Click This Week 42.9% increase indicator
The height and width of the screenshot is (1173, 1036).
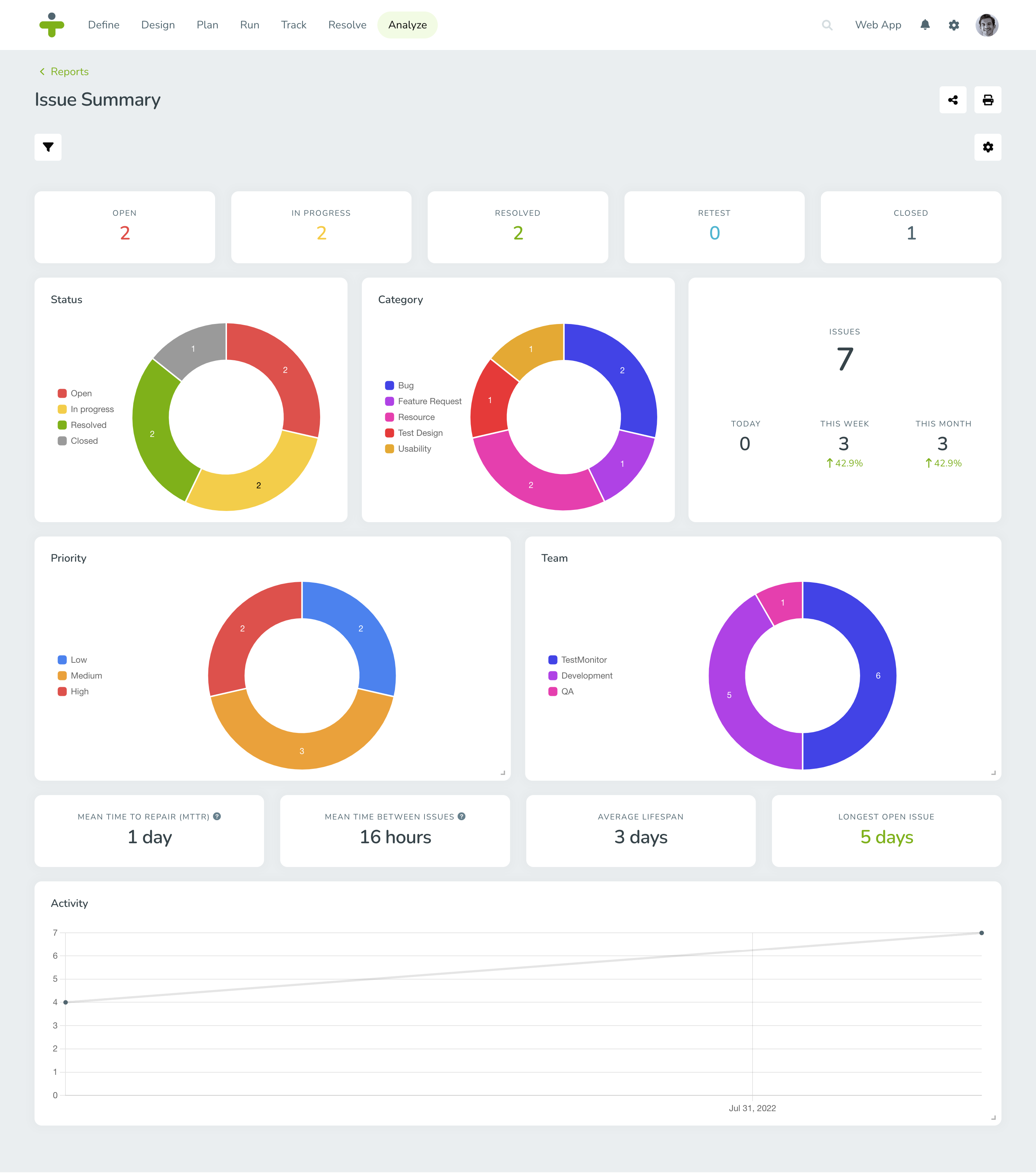click(x=844, y=463)
